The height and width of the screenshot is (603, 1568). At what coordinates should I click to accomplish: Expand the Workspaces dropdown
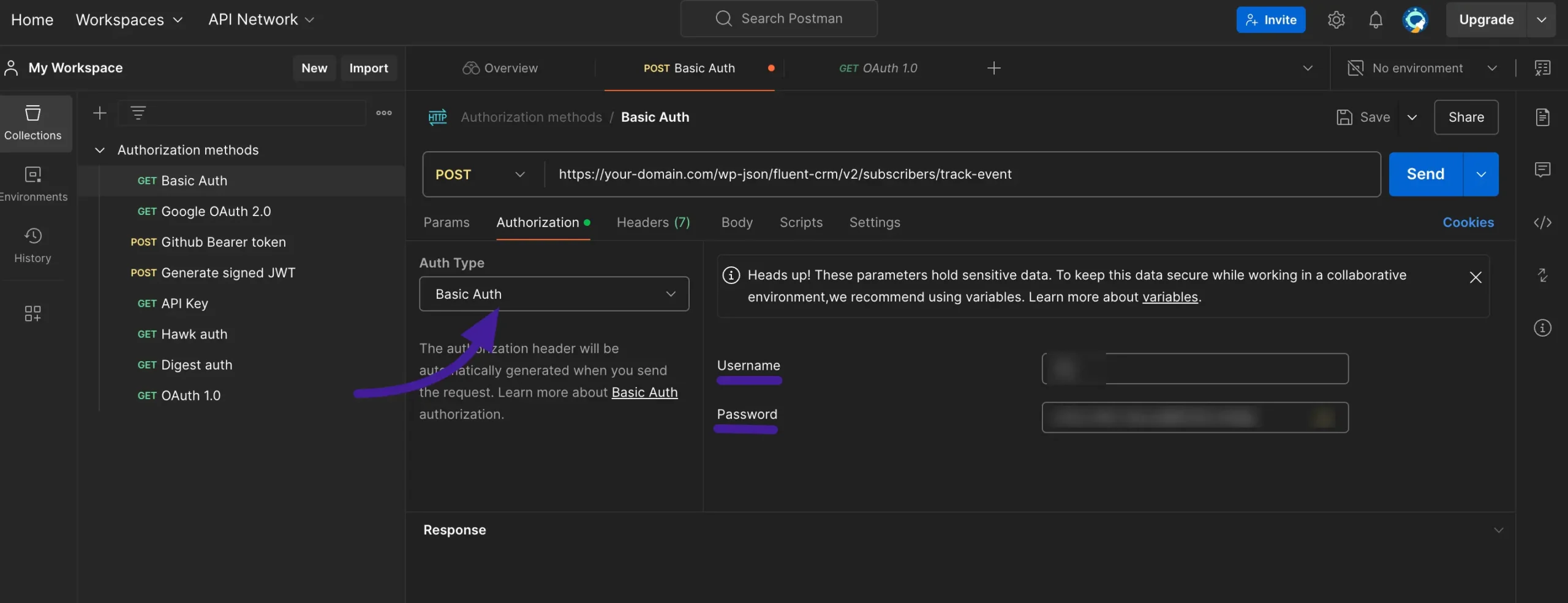[129, 20]
